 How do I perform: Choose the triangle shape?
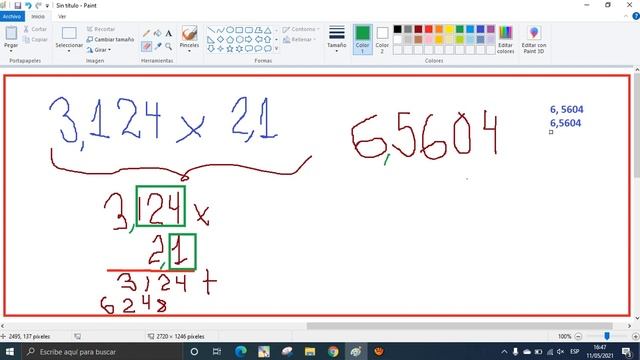coord(267,30)
